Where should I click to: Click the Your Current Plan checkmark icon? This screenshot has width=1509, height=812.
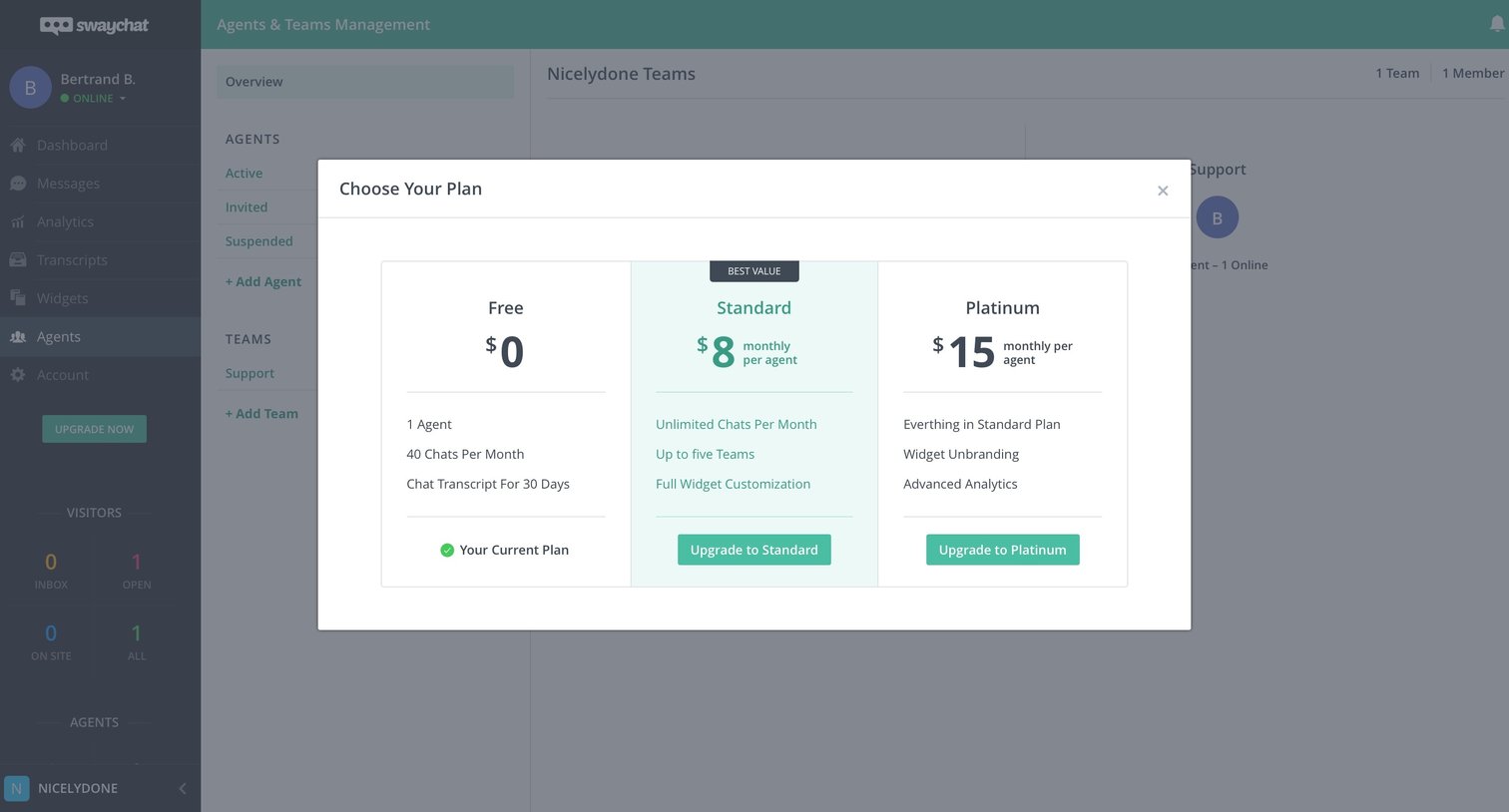tap(447, 550)
